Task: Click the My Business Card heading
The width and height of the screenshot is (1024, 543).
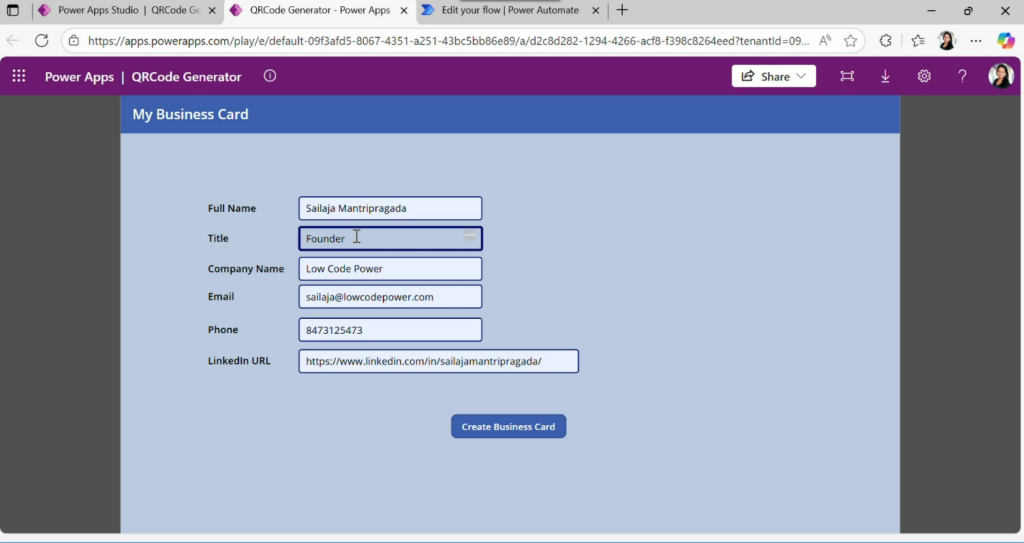Action: (x=190, y=114)
